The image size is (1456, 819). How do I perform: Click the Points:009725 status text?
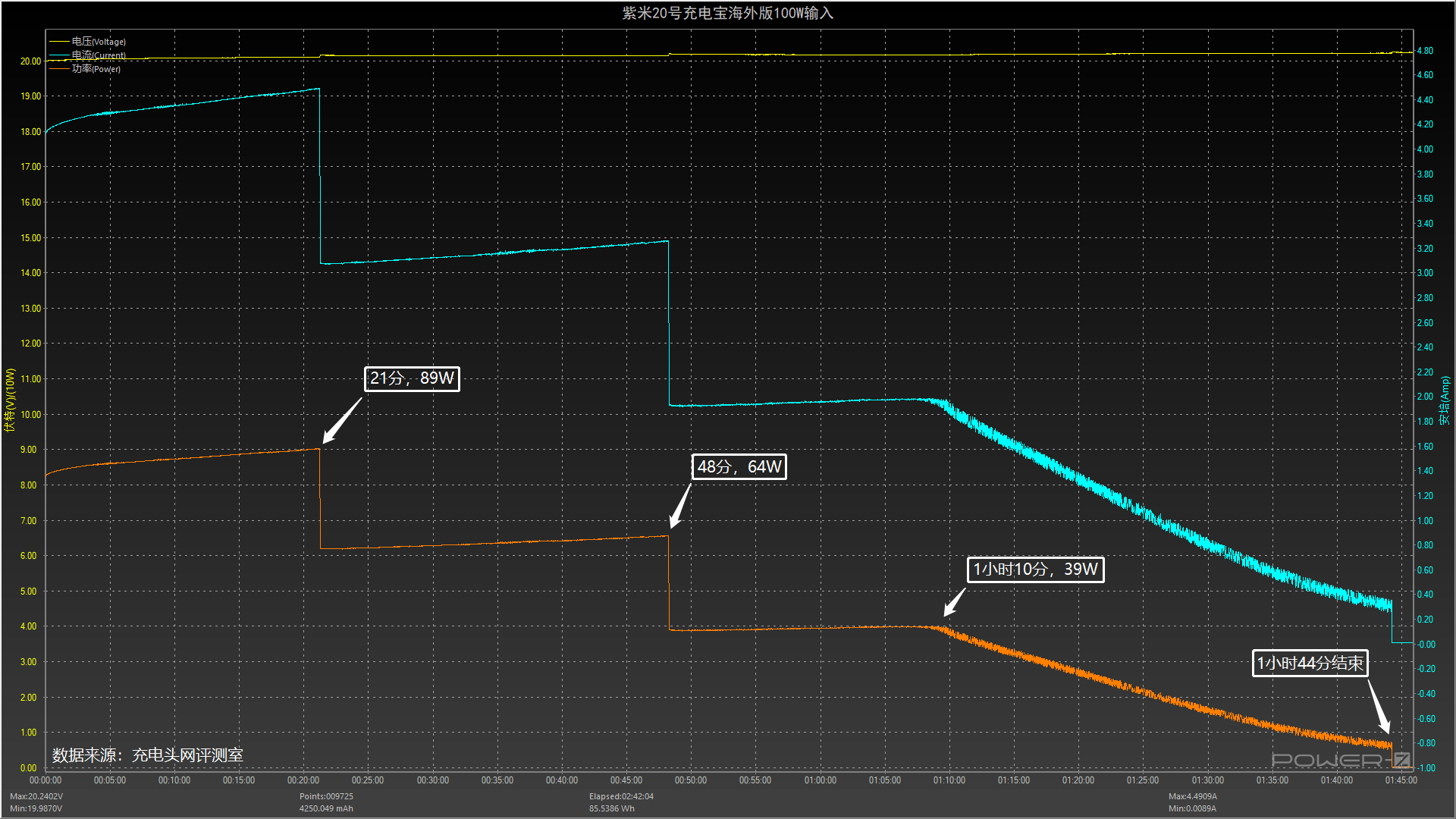[326, 796]
